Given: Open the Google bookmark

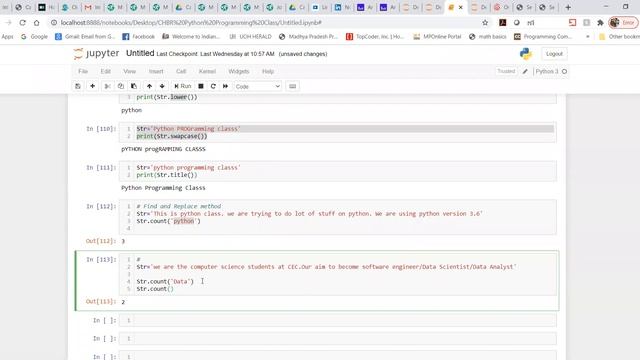Looking at the screenshot, I should tap(34, 37).
